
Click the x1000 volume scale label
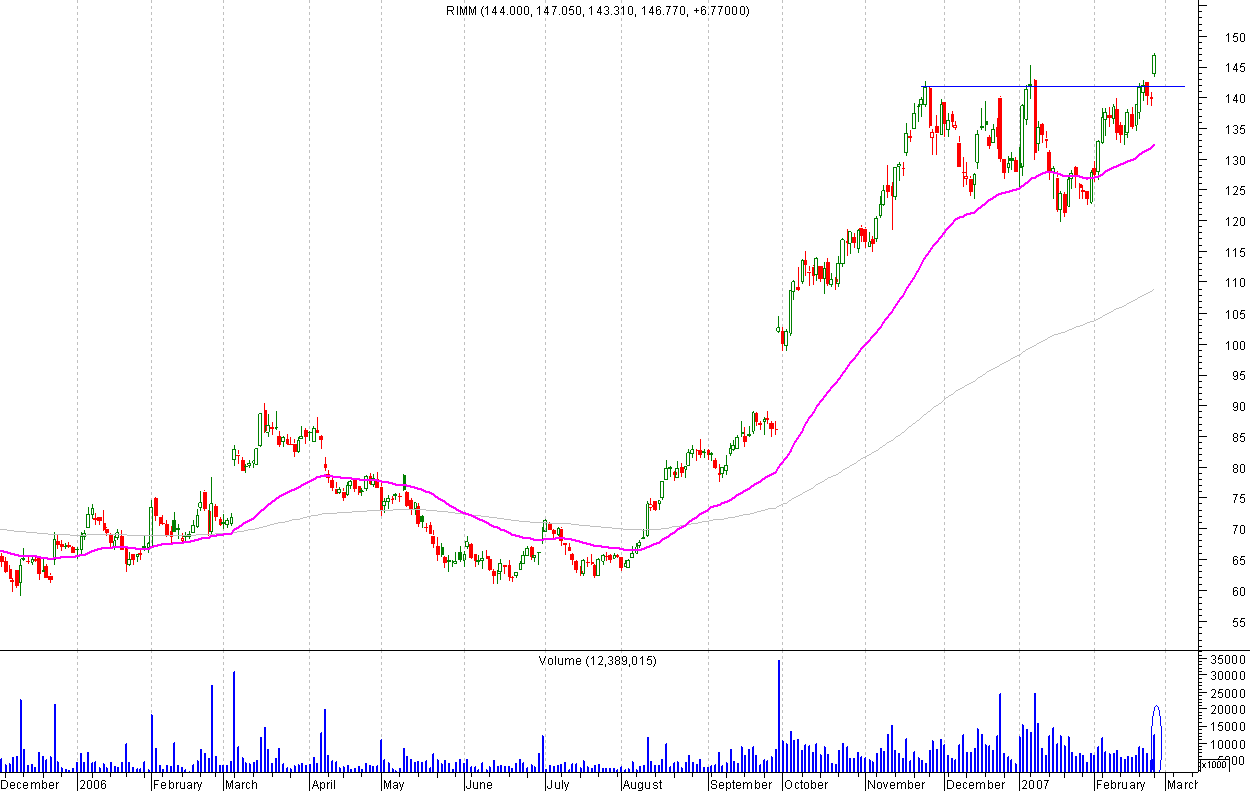[x=1213, y=765]
